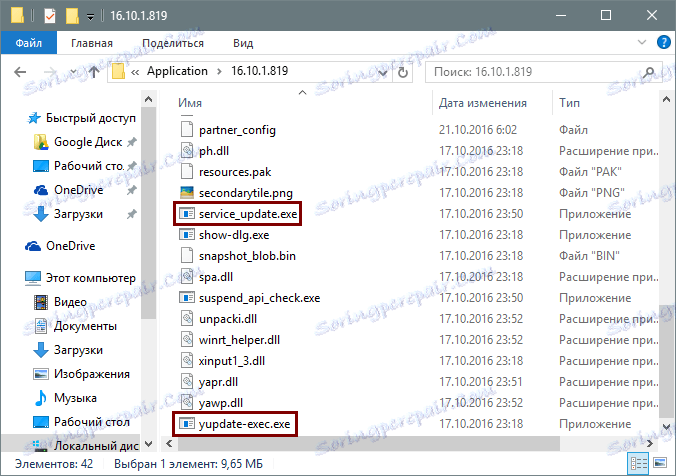Click horizontal scroll right arrow
Viewport: 676px width, 476px height.
pyautogui.click(x=650, y=443)
